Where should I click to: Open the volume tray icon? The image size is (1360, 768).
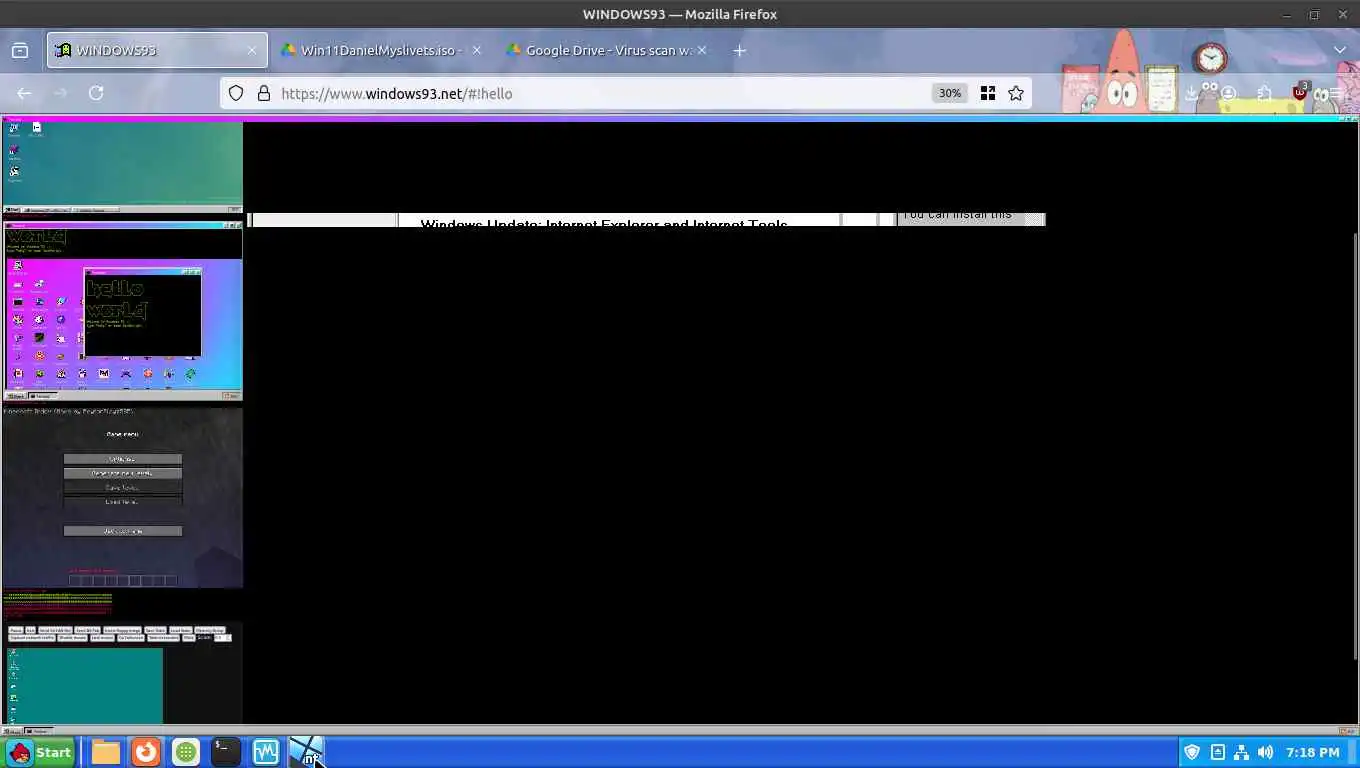coord(1265,752)
